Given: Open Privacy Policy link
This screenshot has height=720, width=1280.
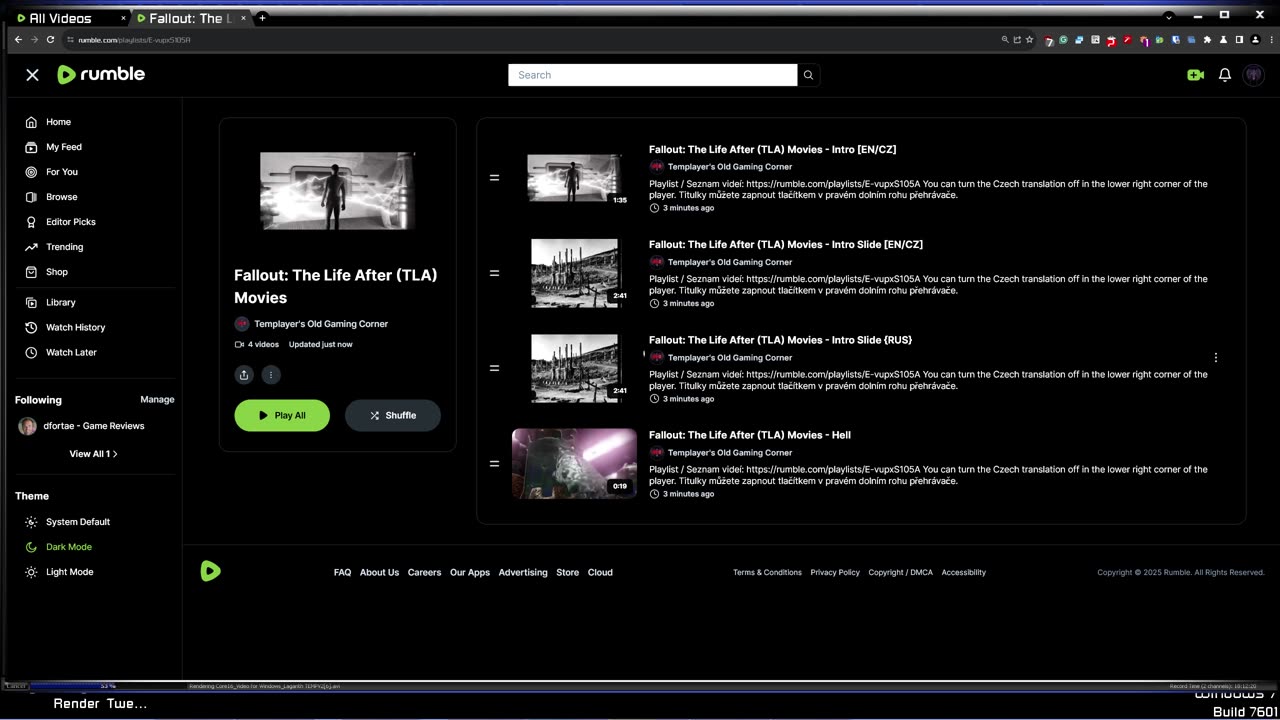Looking at the screenshot, I should pyautogui.click(x=835, y=573).
